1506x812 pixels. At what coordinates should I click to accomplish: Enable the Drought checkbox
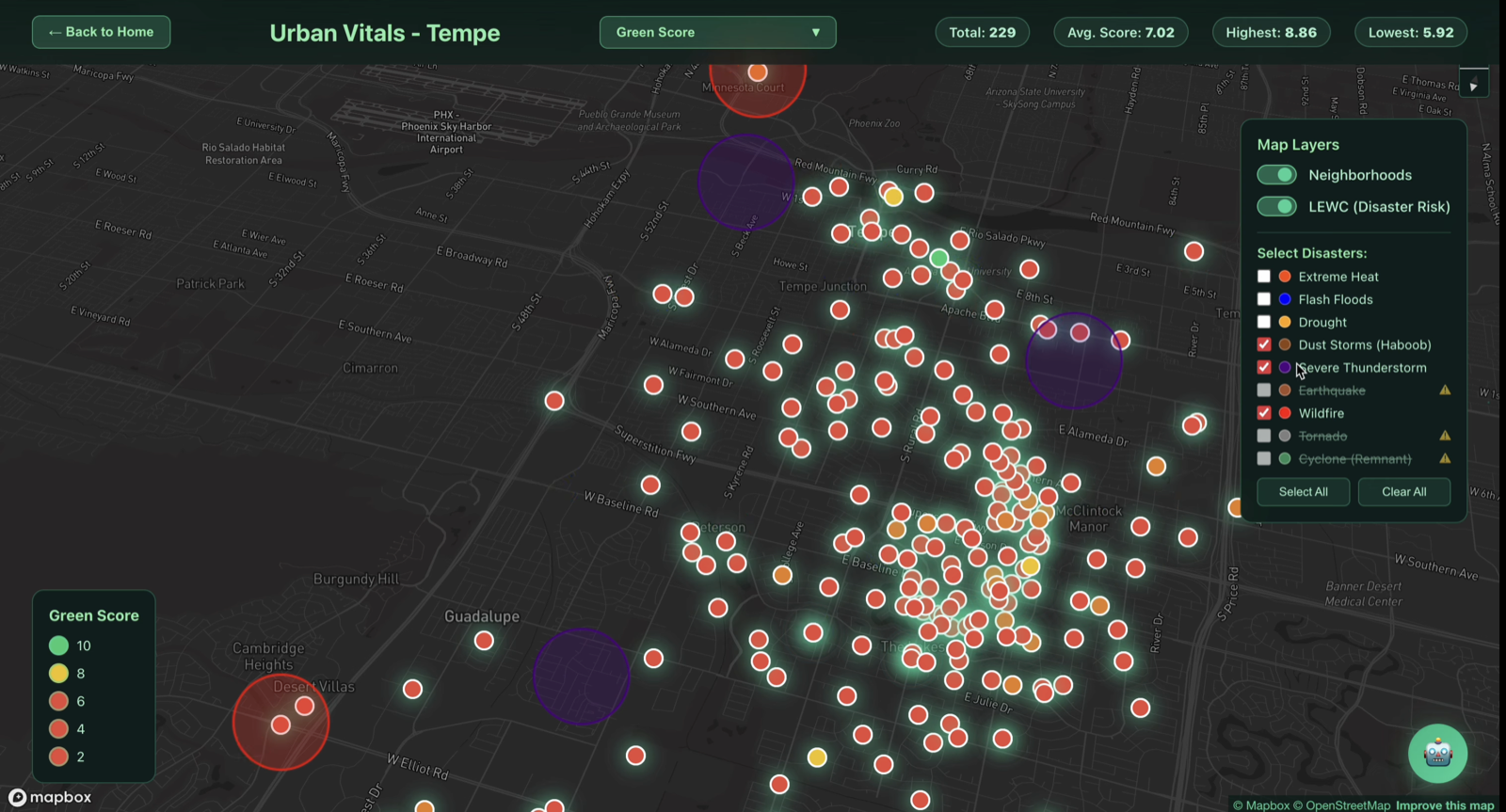click(1264, 322)
